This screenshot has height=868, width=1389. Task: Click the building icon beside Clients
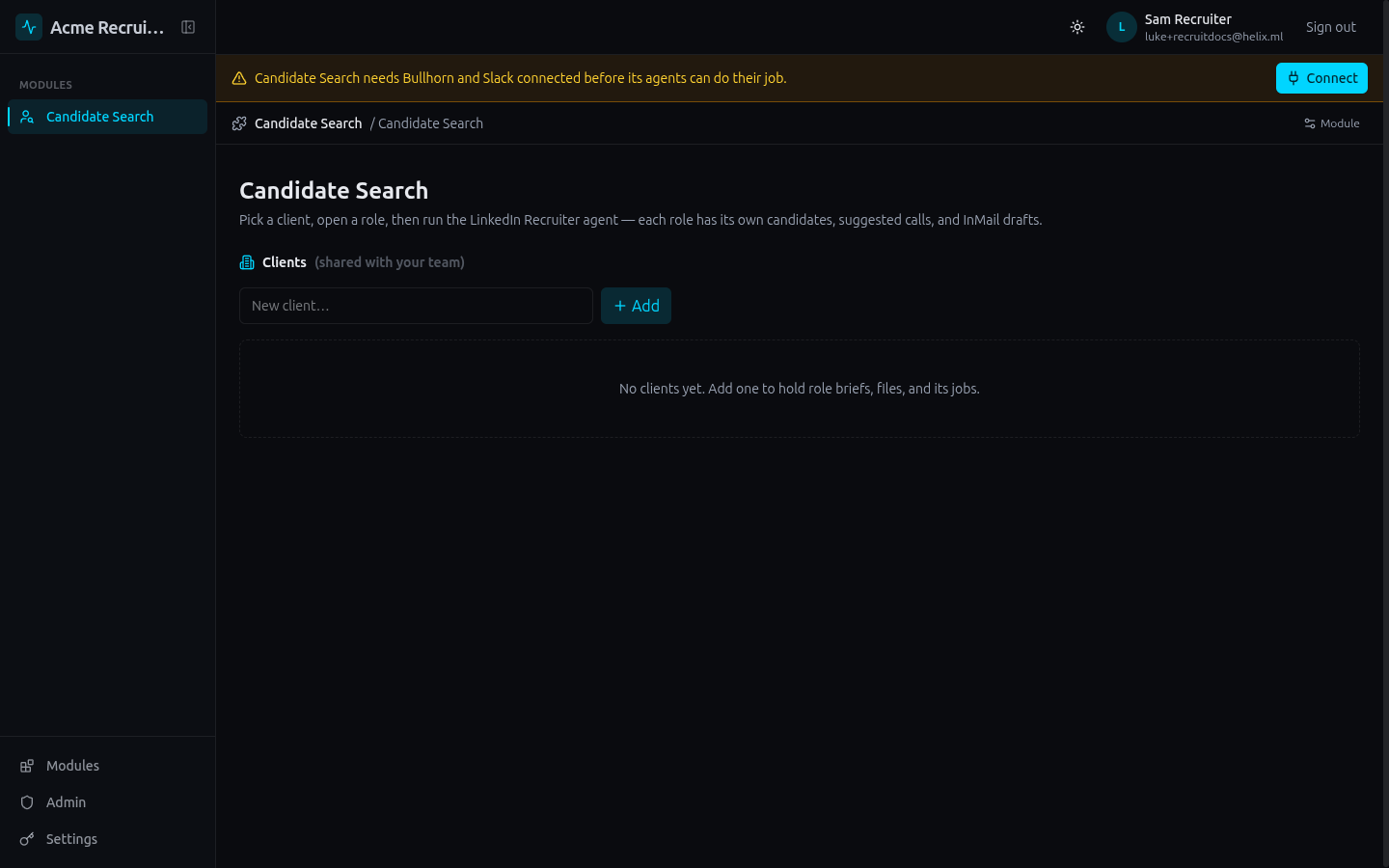[x=247, y=262]
